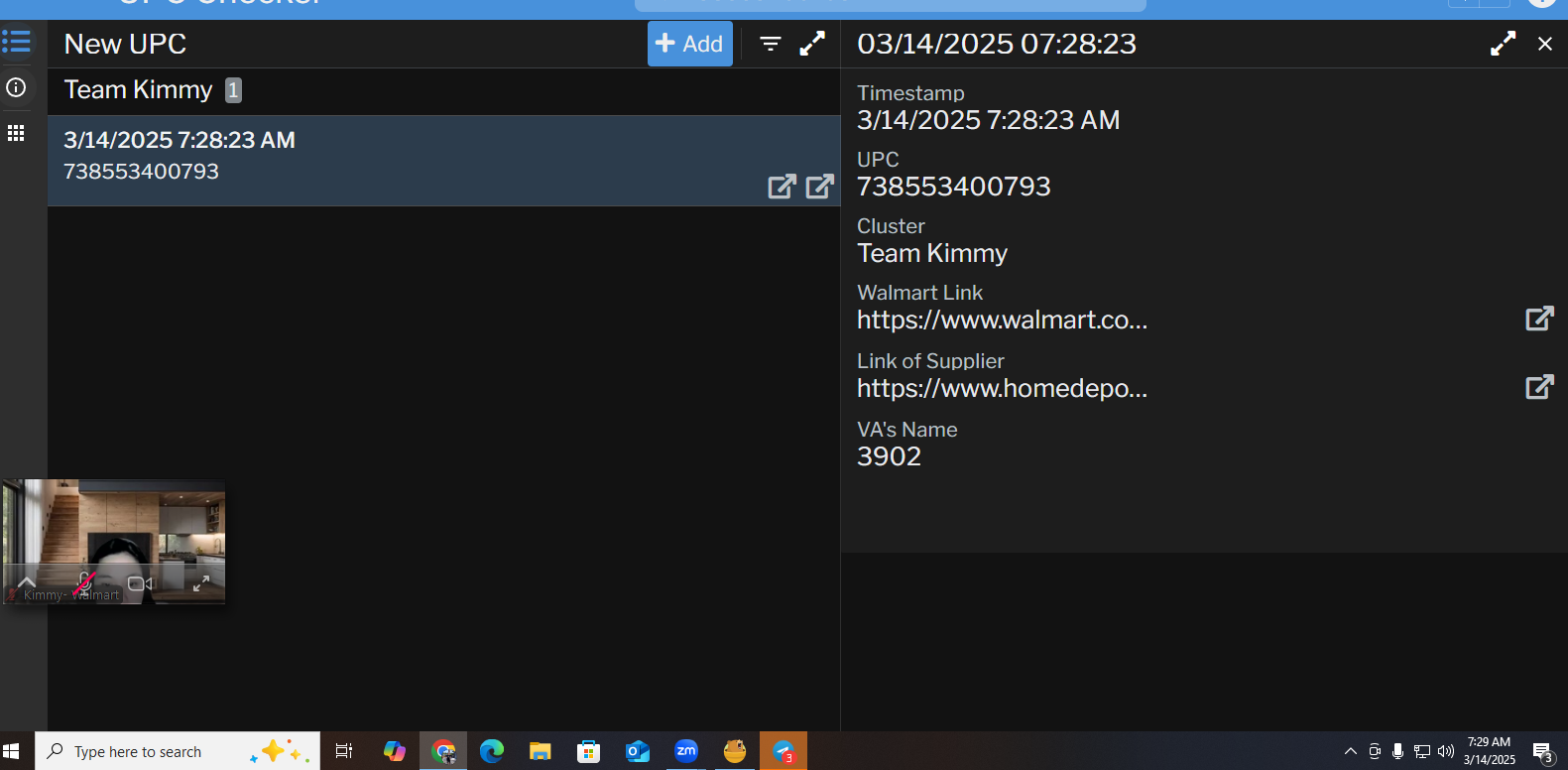Open the Windows notification center
The image size is (1568, 770).
[1543, 752]
